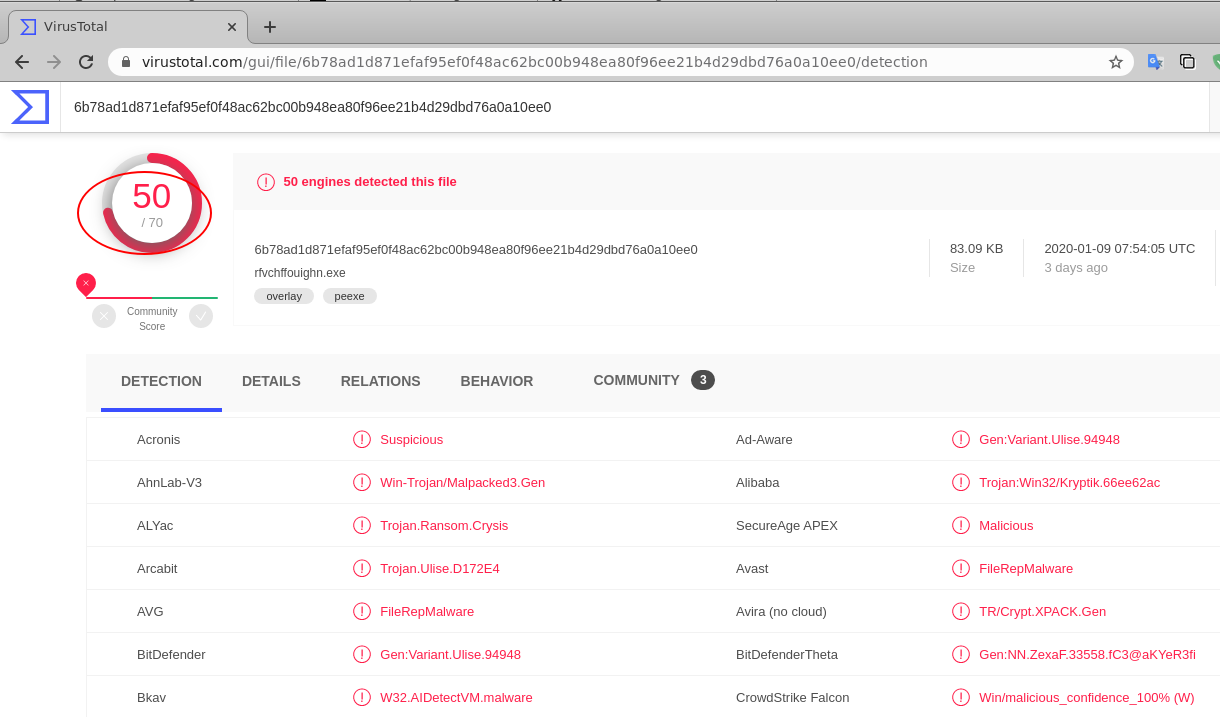Open the RELATIONS tab
This screenshot has height=717, width=1220.
pyautogui.click(x=380, y=381)
